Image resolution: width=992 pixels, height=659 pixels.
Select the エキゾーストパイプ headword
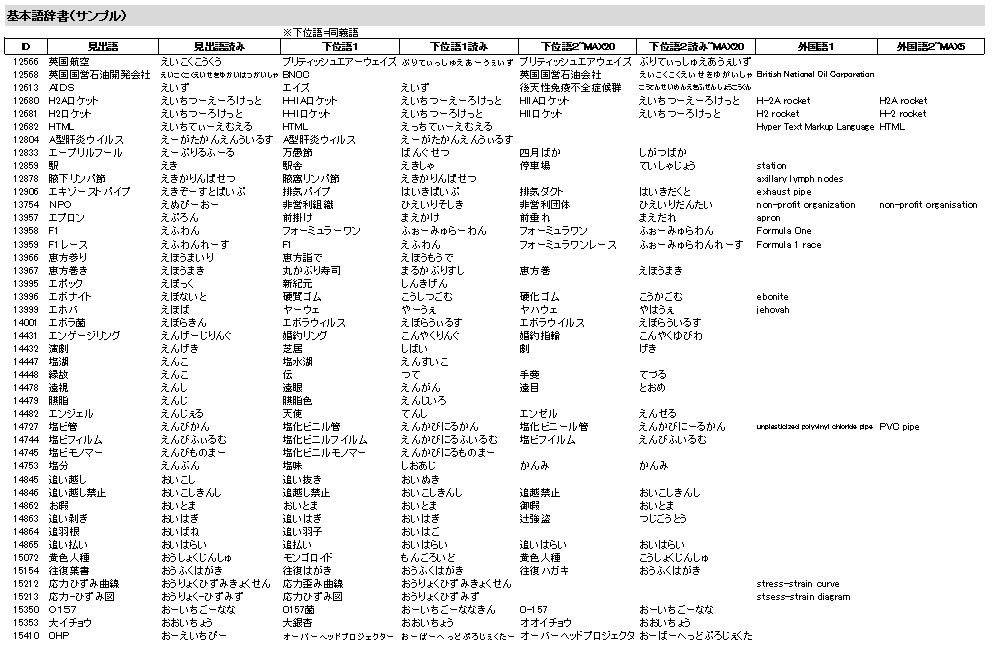pos(89,192)
